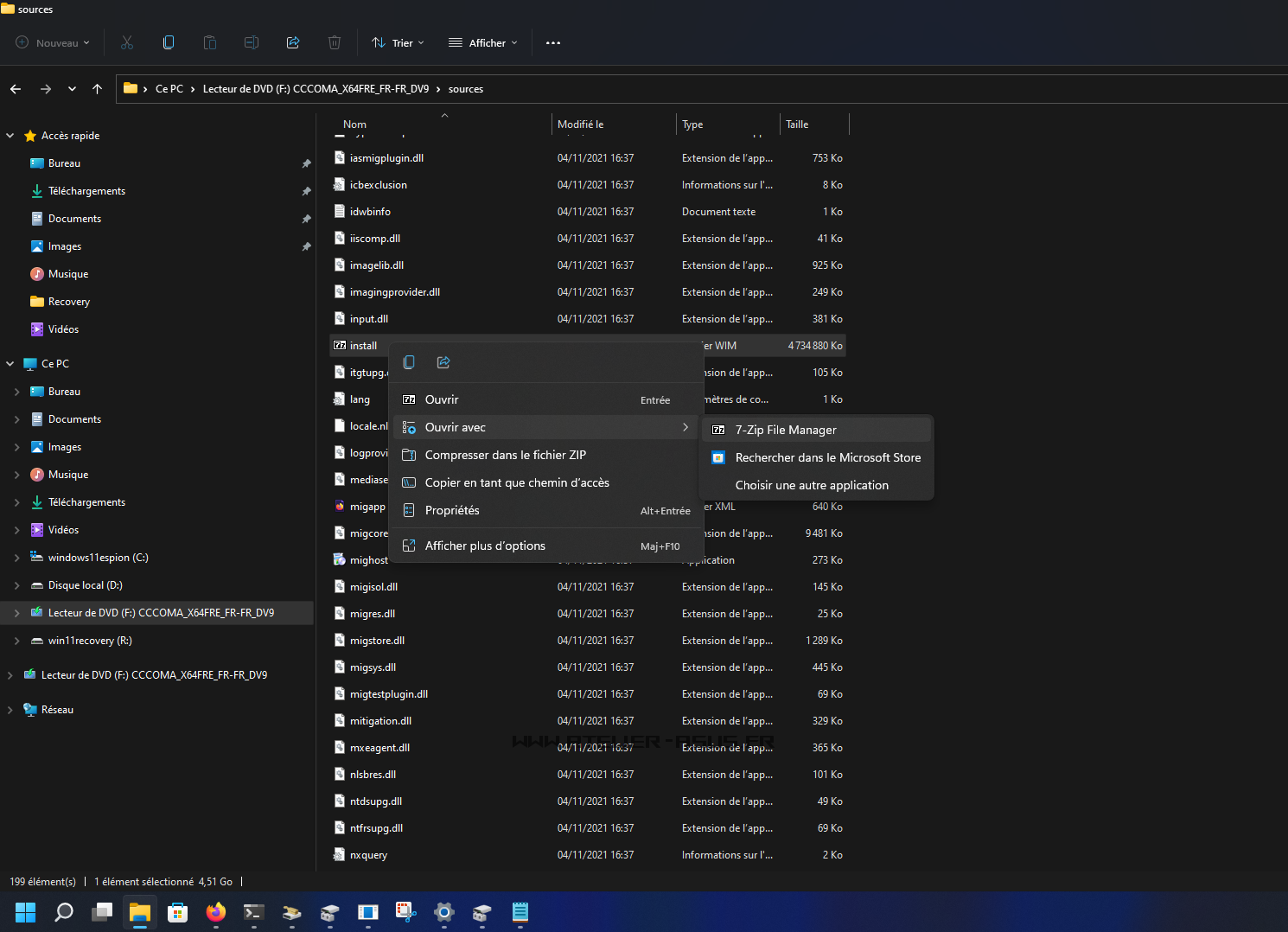The width and height of the screenshot is (1288, 932).
Task: Choose 7-Zip File Manager in submenu
Action: click(785, 430)
